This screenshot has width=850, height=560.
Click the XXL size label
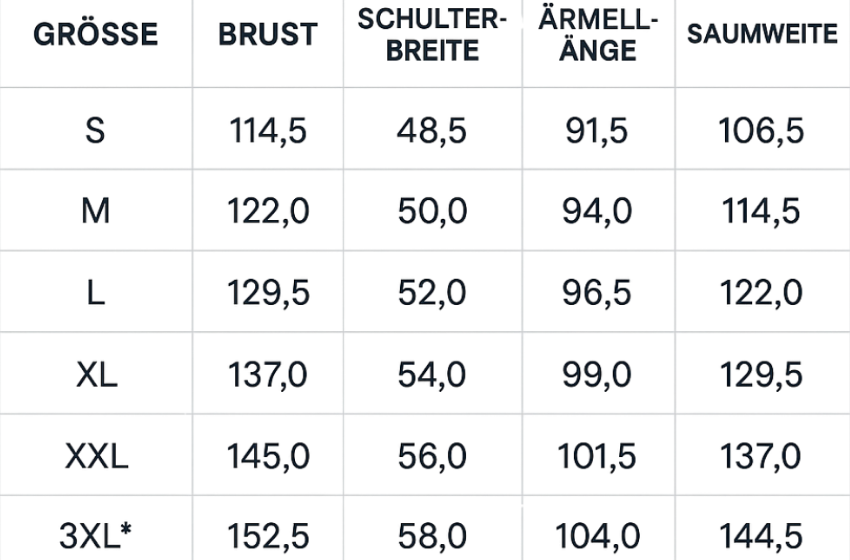[96, 456]
